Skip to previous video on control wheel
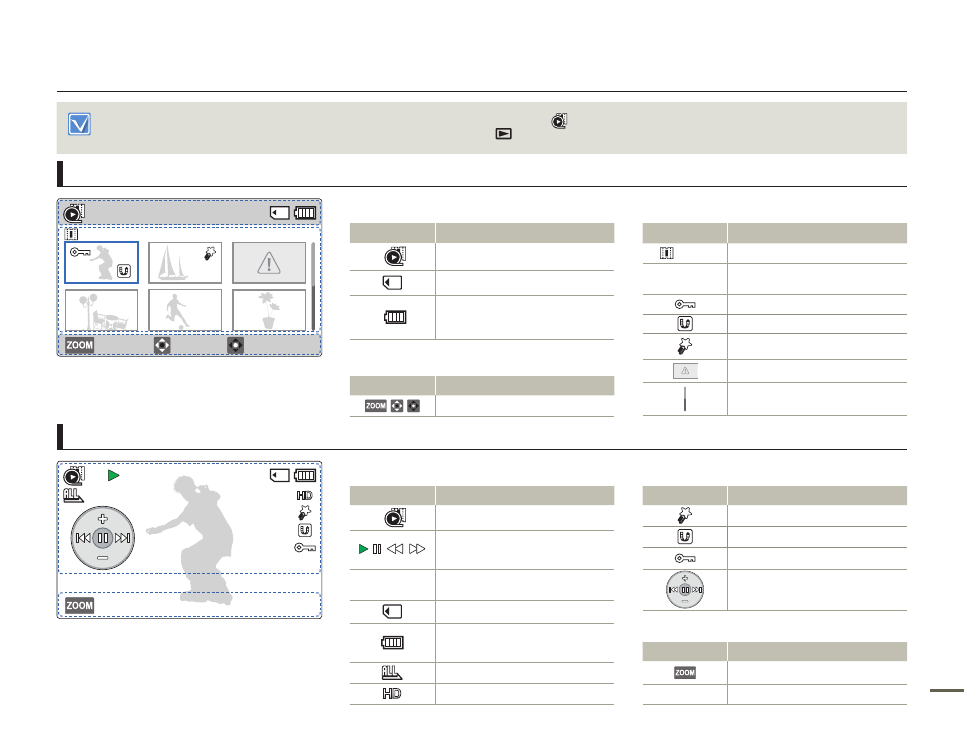This screenshot has height=737, width=964. point(83,538)
